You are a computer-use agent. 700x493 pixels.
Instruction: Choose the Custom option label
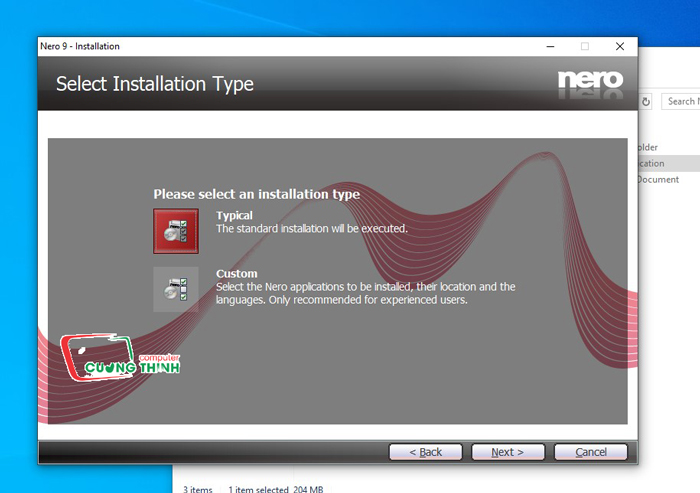(237, 273)
